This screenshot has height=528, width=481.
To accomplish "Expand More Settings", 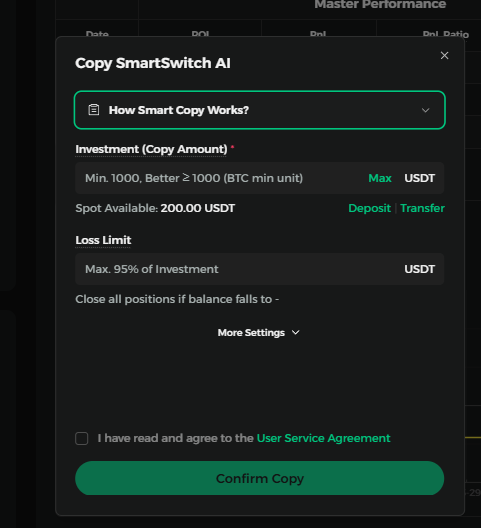I will pos(259,333).
